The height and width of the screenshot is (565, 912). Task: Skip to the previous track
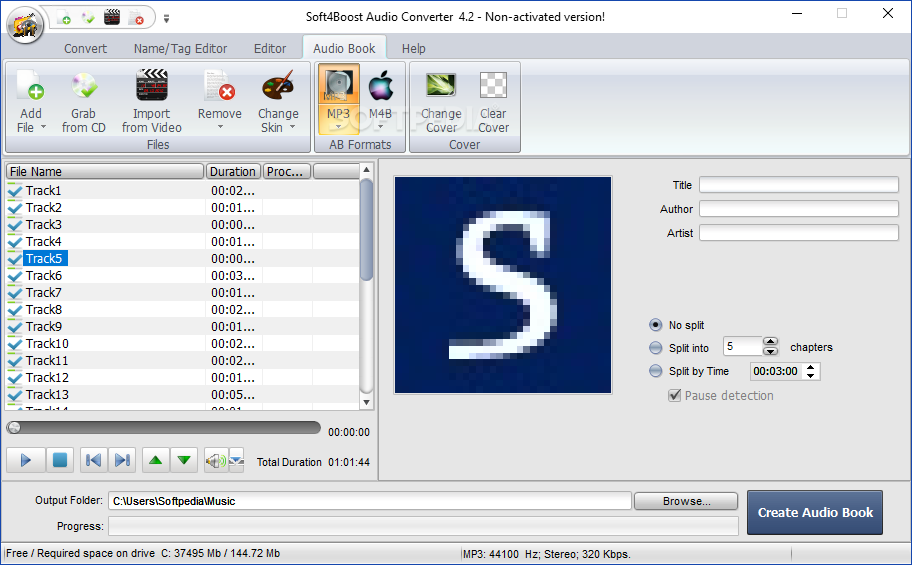point(93,460)
